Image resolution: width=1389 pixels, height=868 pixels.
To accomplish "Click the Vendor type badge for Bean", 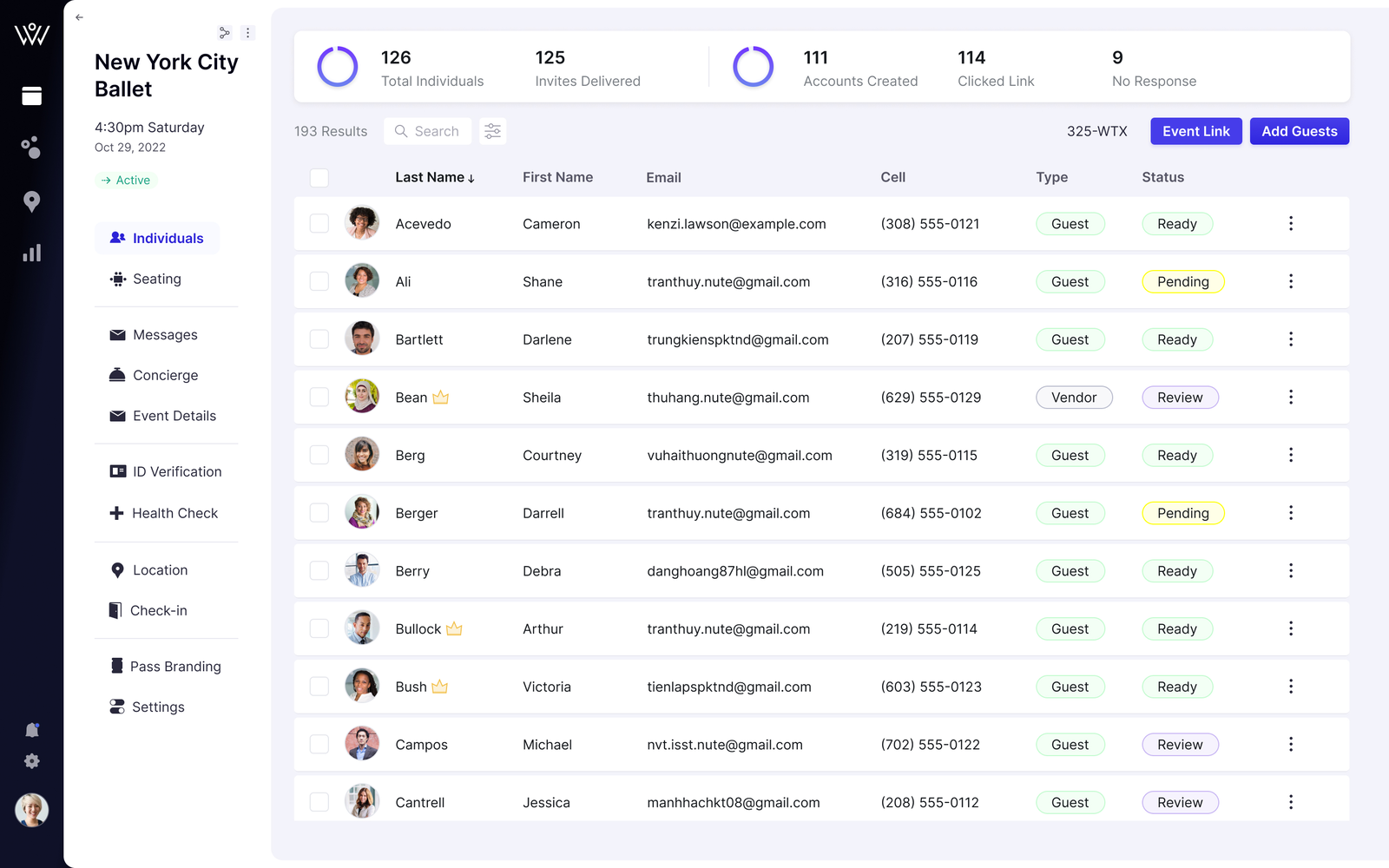I will click(1074, 397).
